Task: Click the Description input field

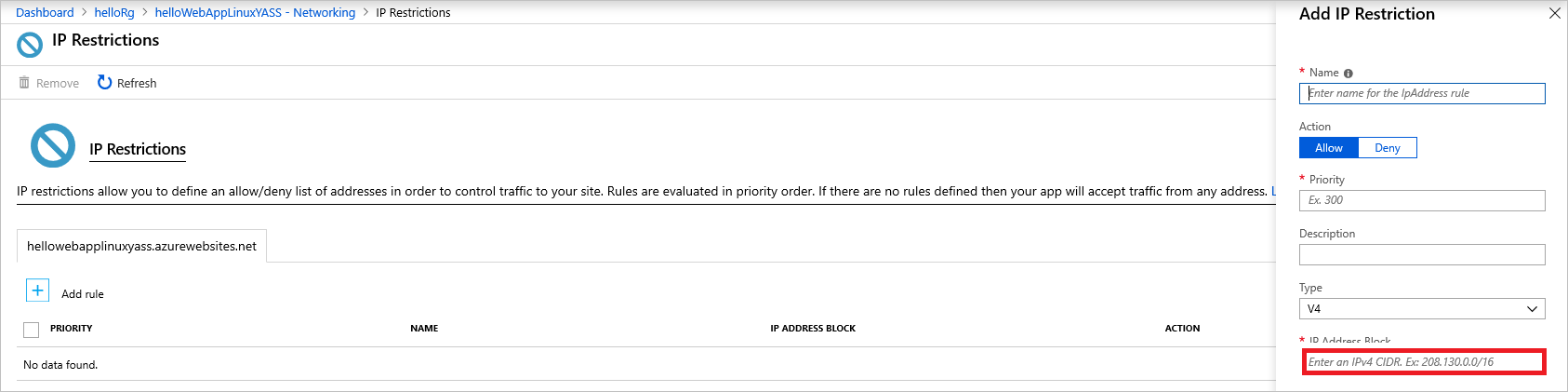Action: pyautogui.click(x=1422, y=254)
